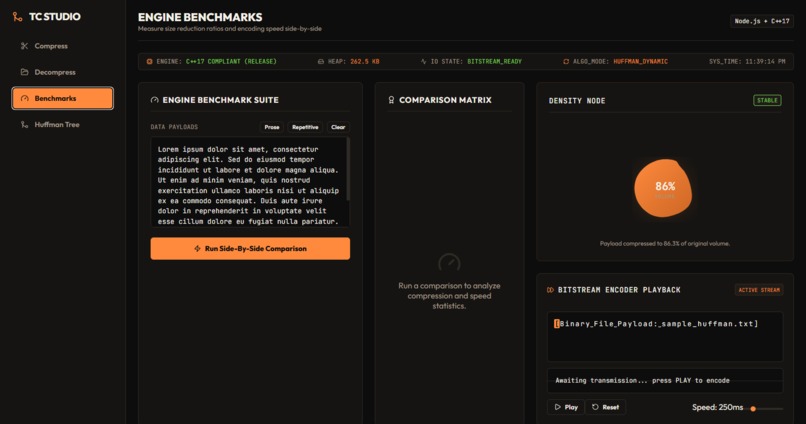This screenshot has height=424, width=806.
Task: Click the payload compressed to 86.3% caption
Action: (665, 244)
